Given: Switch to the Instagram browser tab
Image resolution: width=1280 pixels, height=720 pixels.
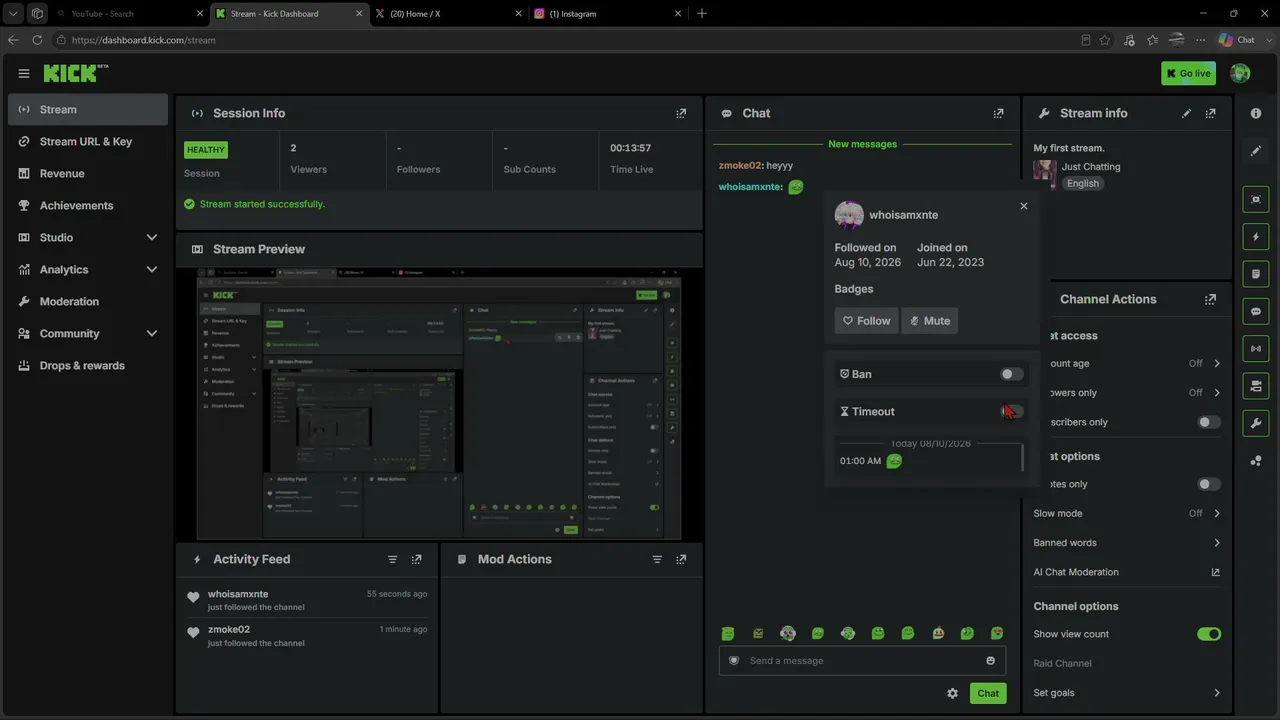Looking at the screenshot, I should (606, 14).
